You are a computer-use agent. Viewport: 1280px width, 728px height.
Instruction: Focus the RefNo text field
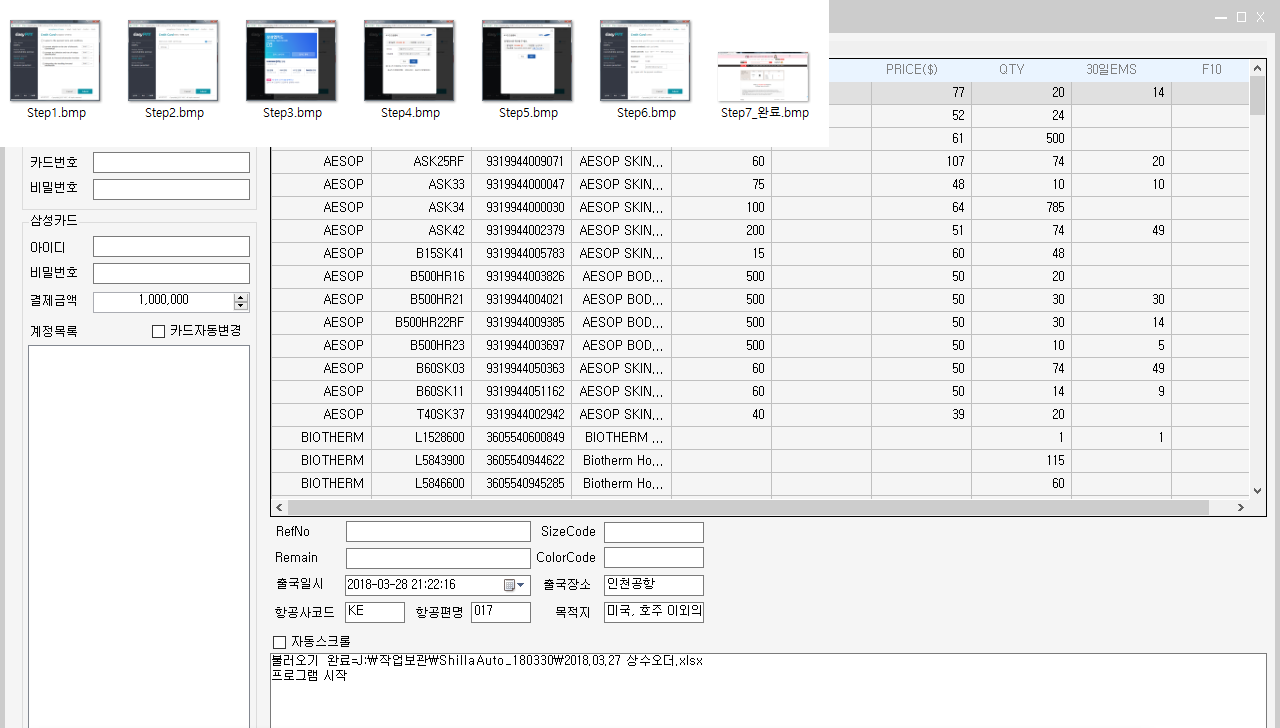(x=438, y=532)
